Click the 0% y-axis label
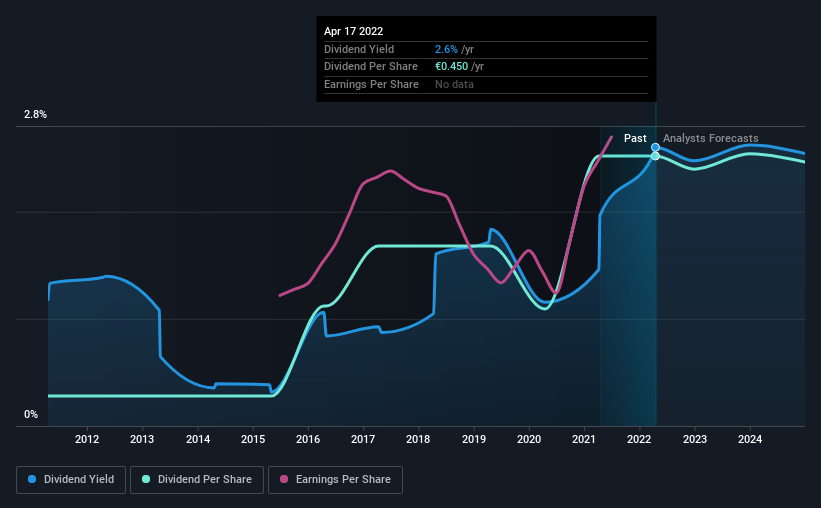The width and height of the screenshot is (821, 508). coord(31,414)
